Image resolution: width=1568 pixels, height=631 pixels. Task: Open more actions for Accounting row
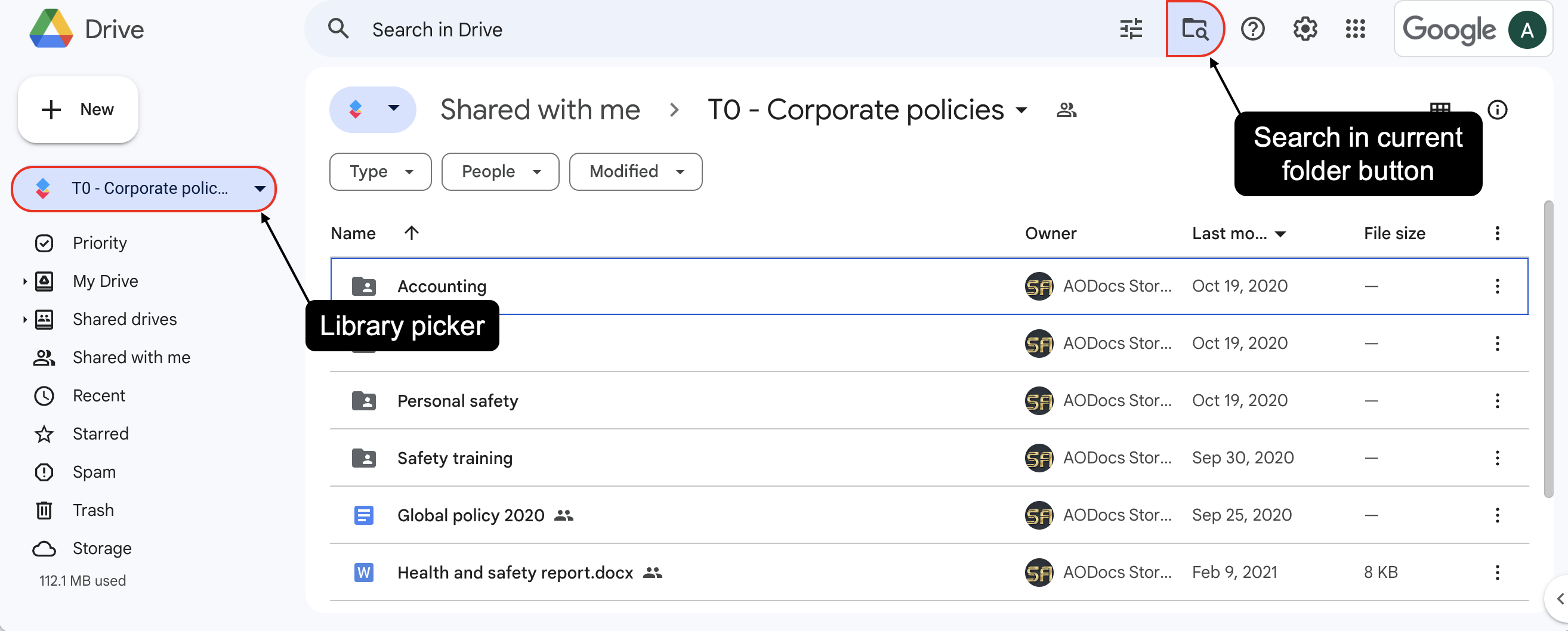coord(1498,286)
